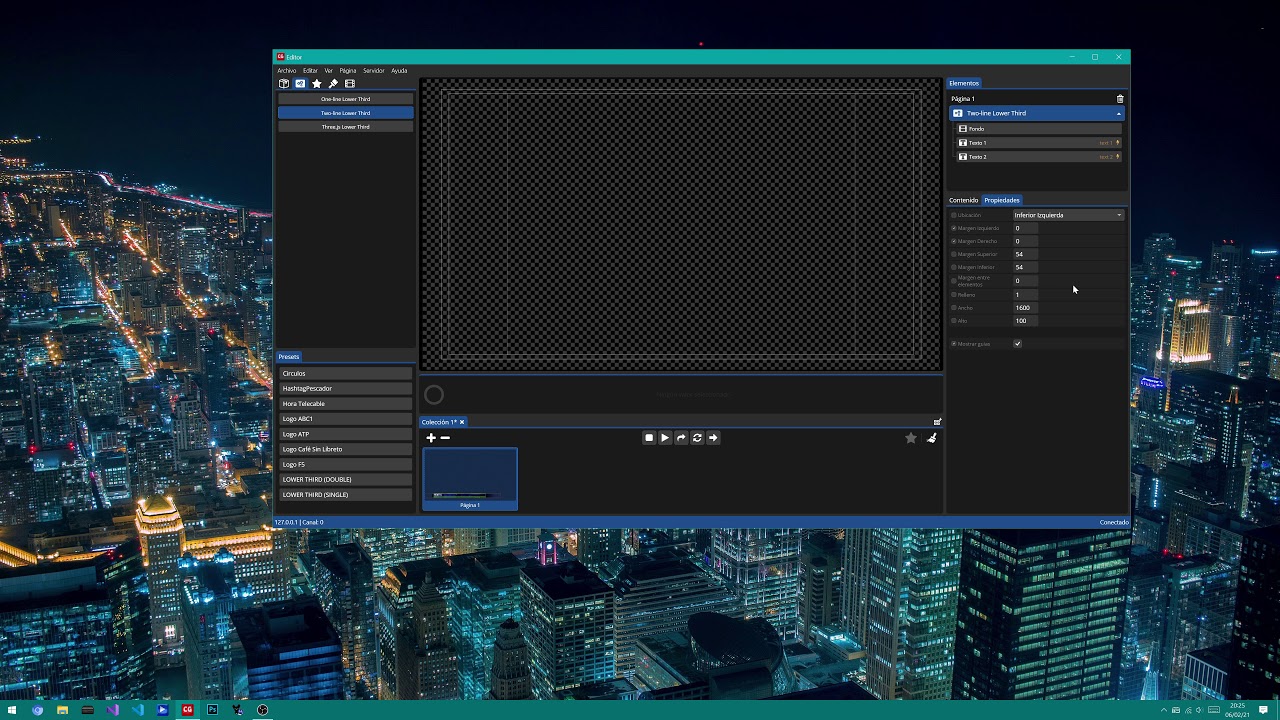Select the Logo Café Sin Libreto preset
This screenshot has height=720, width=1280.
(345, 449)
